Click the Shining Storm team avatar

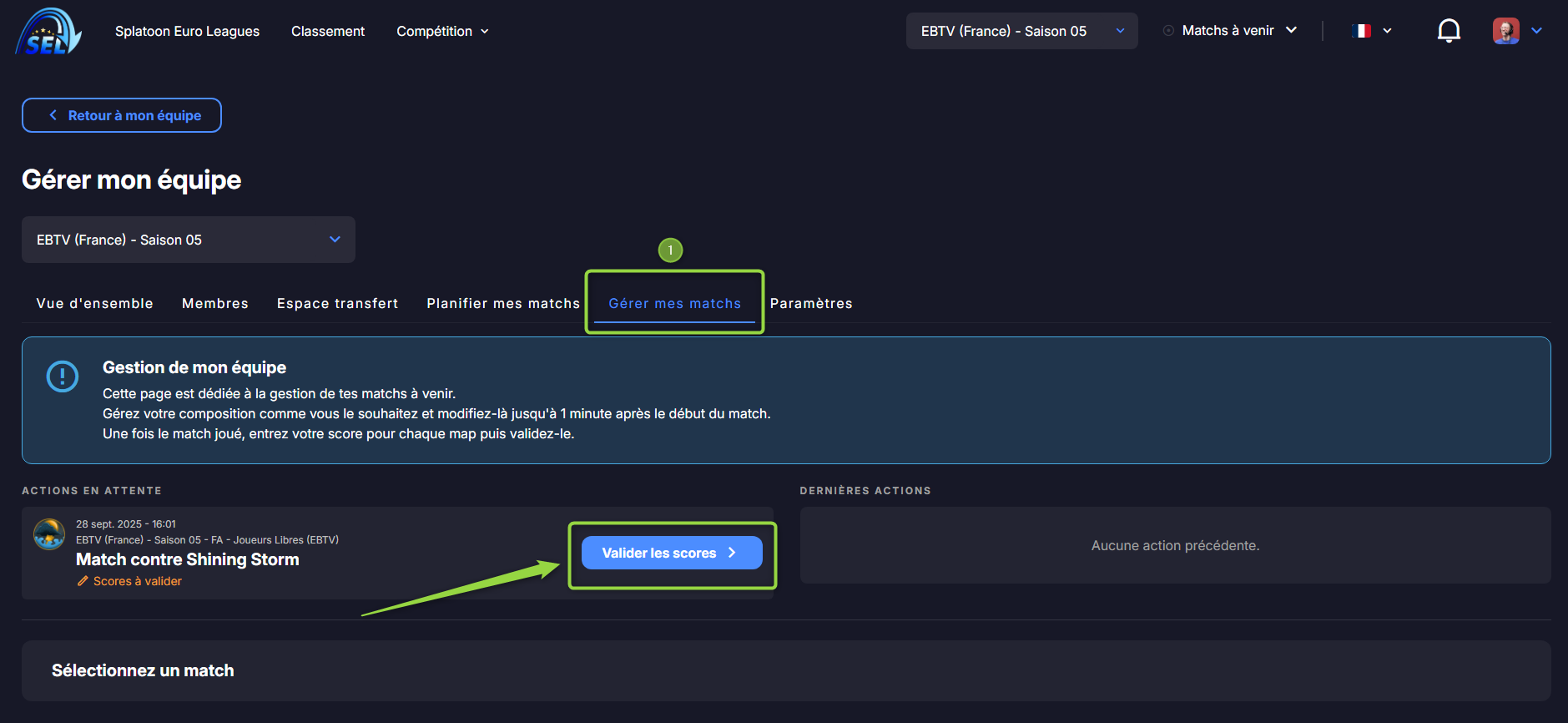pyautogui.click(x=49, y=534)
